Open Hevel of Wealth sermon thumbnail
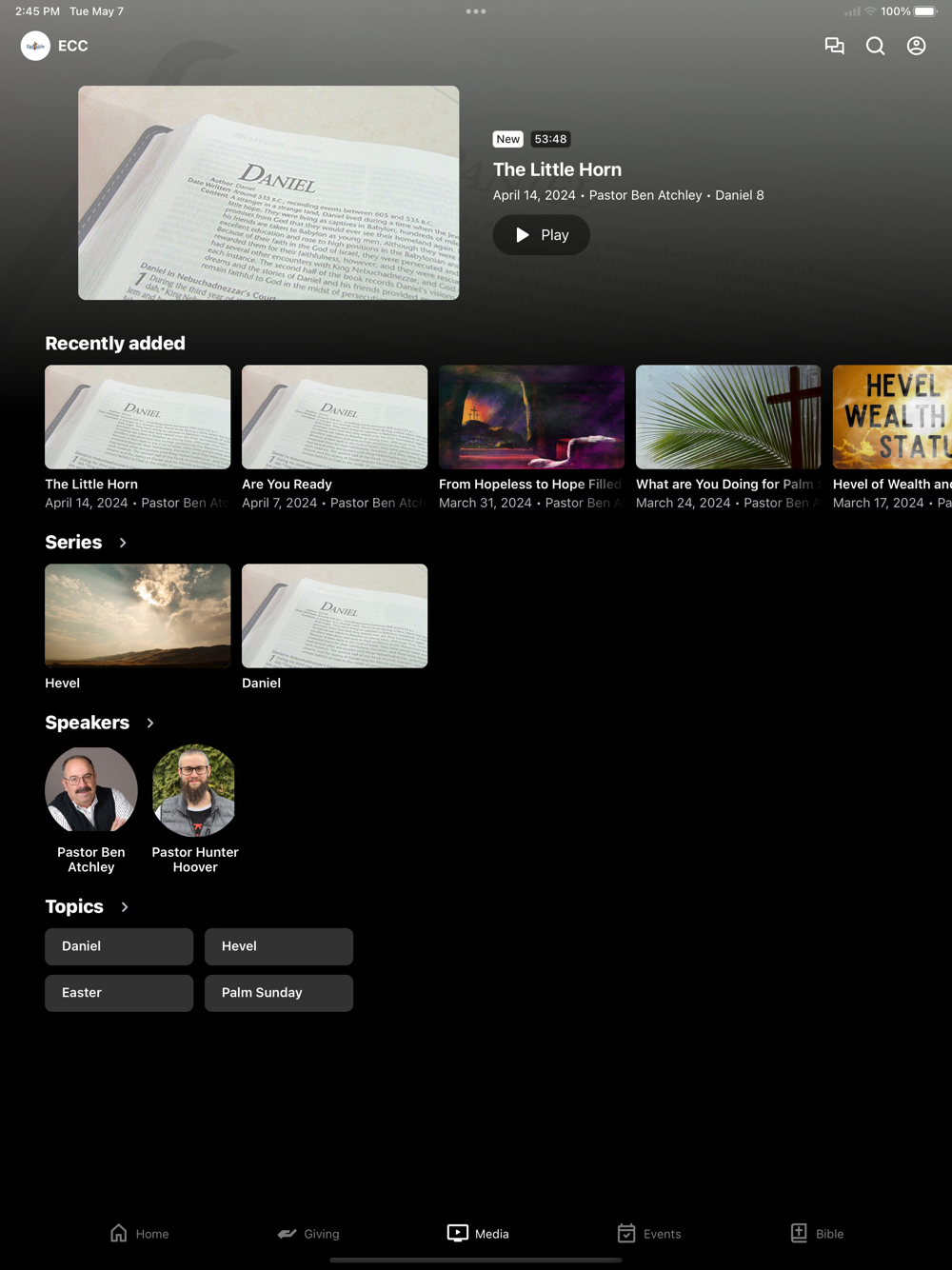Image resolution: width=952 pixels, height=1270 pixels. click(892, 417)
